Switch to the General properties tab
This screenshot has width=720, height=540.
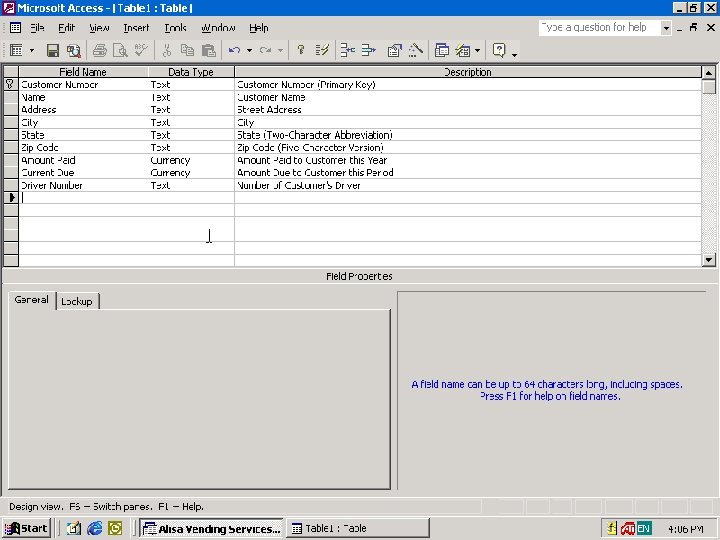pyautogui.click(x=31, y=300)
